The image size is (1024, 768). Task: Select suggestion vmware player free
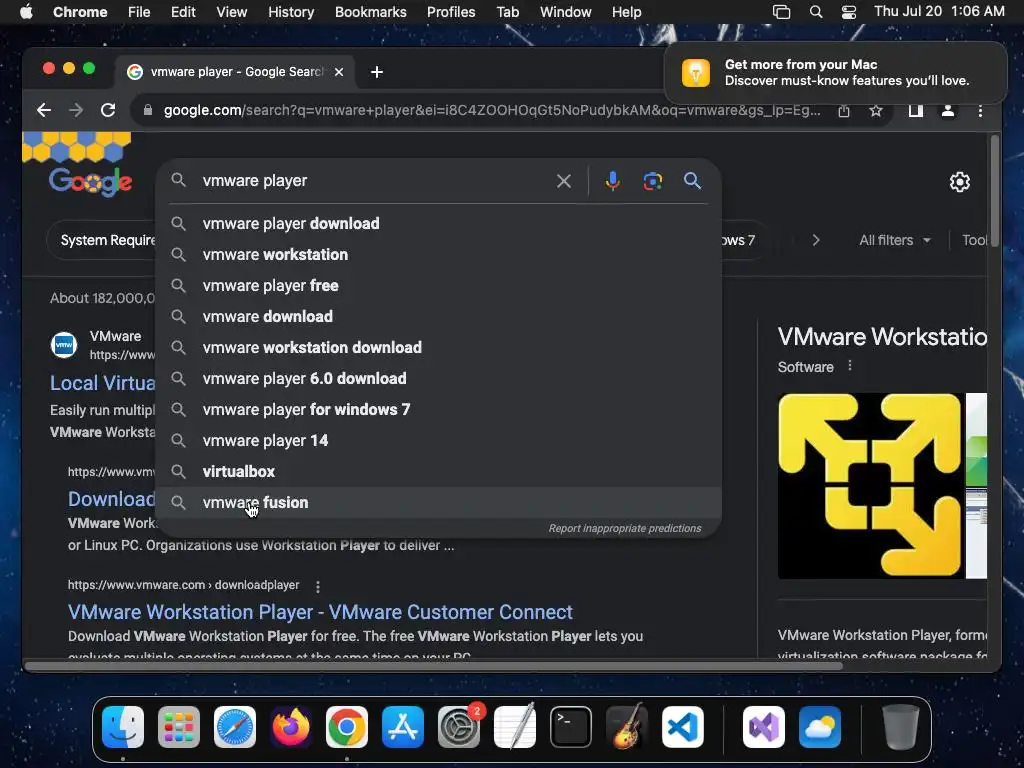pos(438,285)
